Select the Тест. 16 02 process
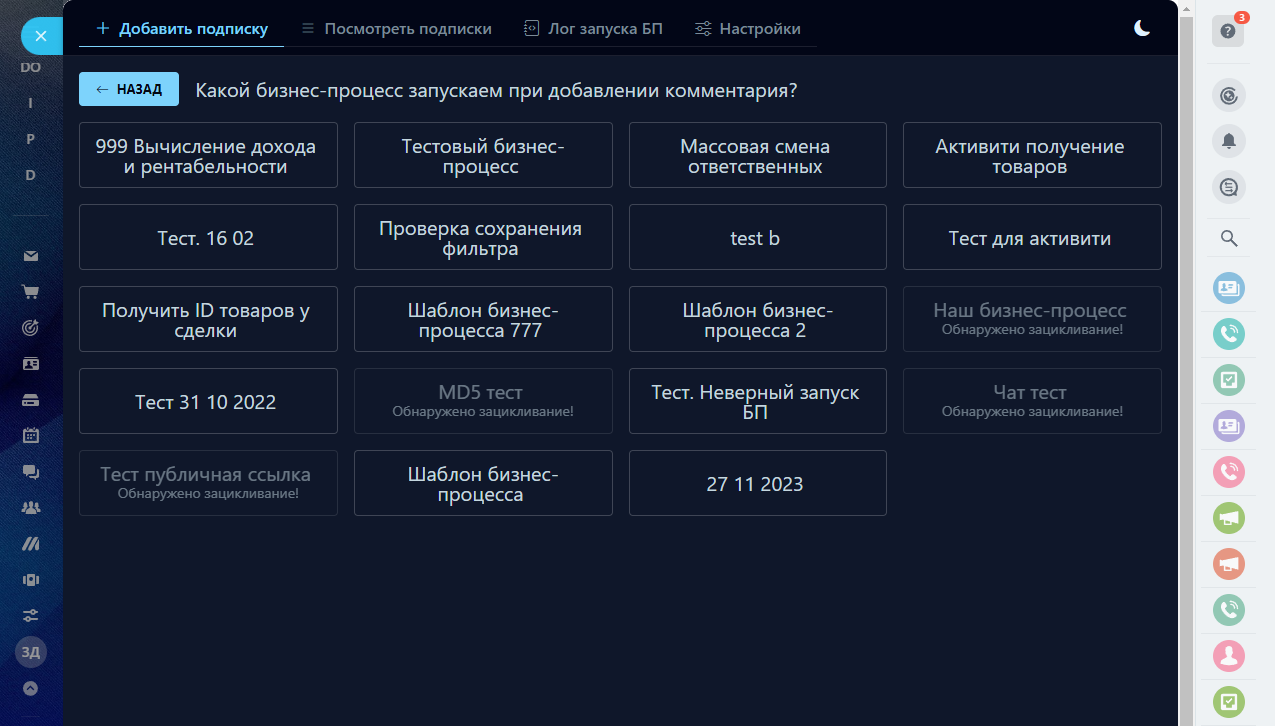 (208, 237)
